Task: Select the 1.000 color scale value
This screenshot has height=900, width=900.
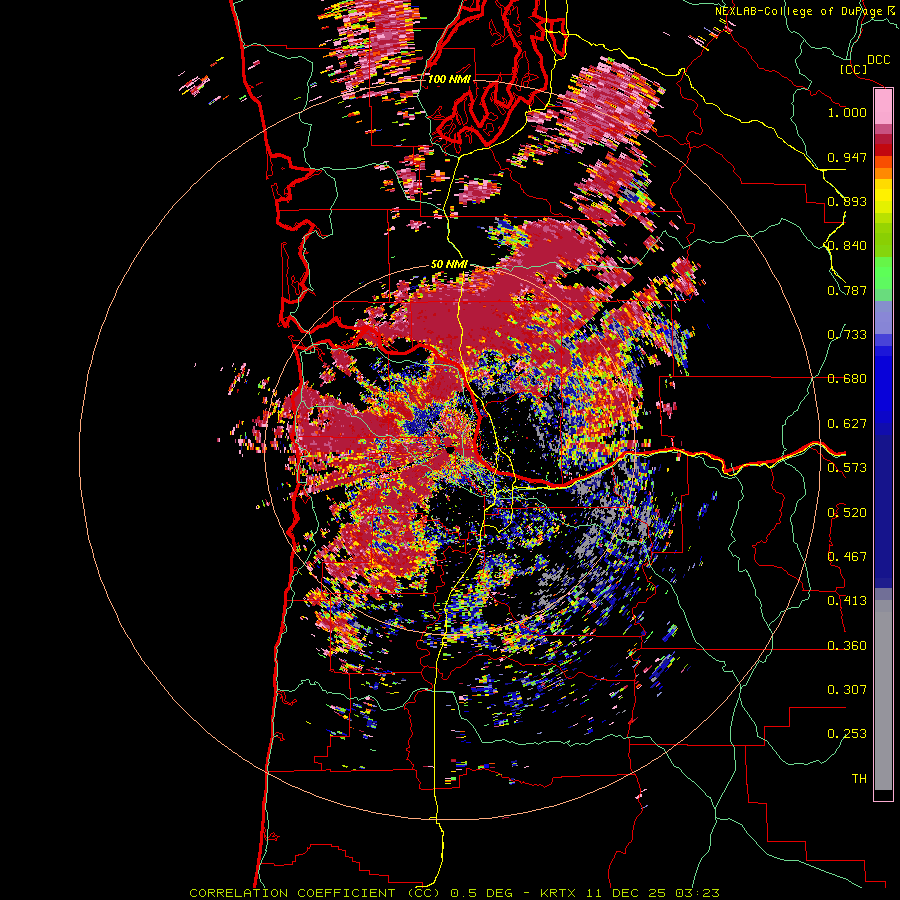Action: (847, 112)
